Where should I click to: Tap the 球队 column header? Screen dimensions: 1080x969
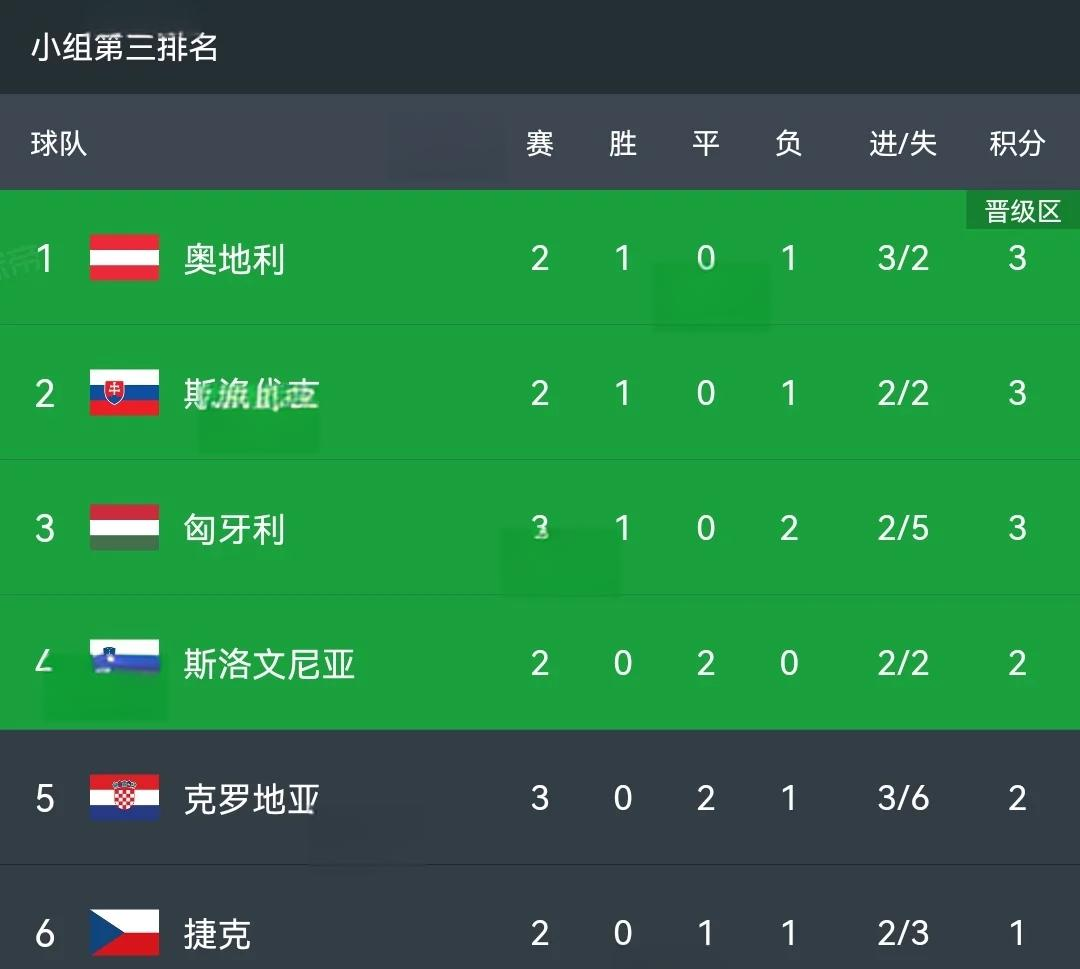click(59, 144)
